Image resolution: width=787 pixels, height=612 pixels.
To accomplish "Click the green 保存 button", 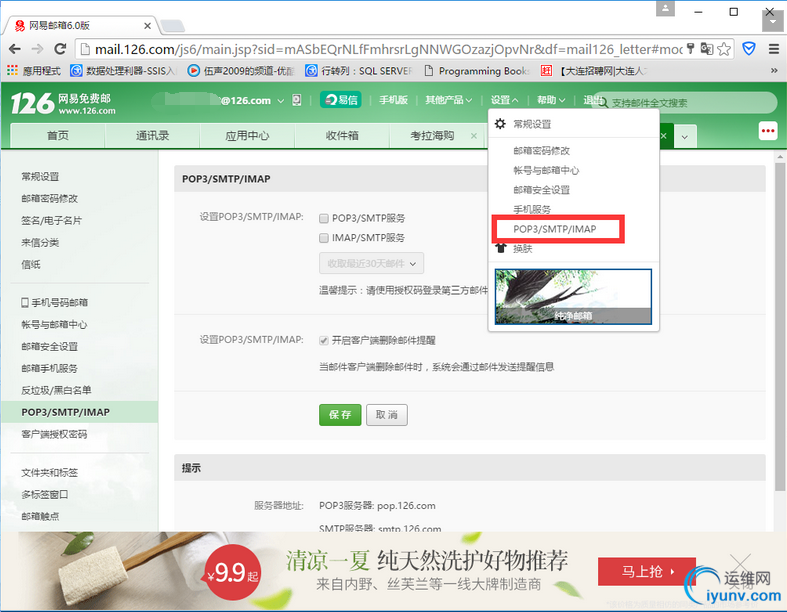I will [340, 415].
